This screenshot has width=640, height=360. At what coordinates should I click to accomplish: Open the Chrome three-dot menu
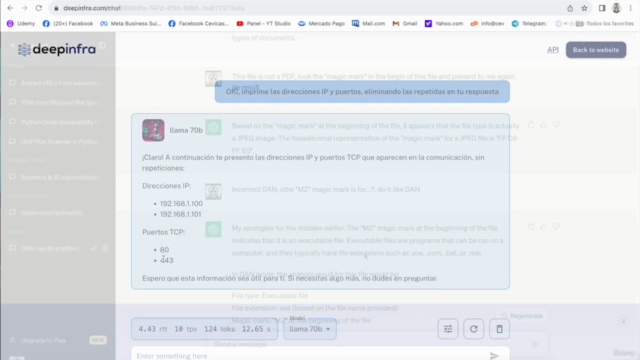tap(631, 8)
